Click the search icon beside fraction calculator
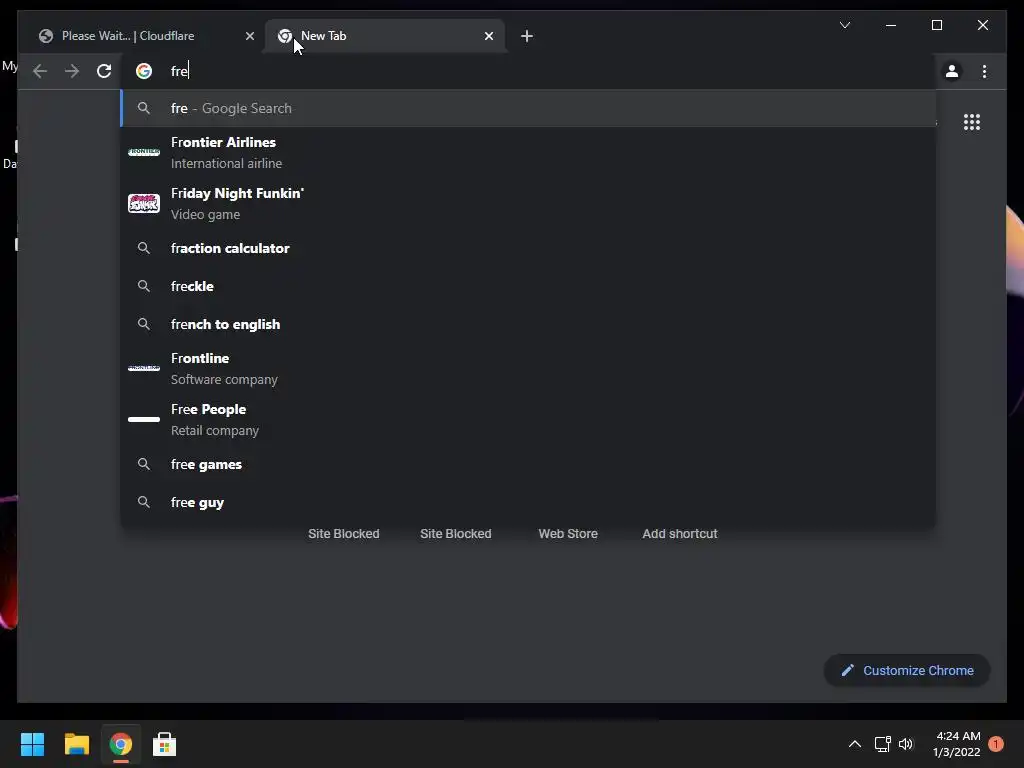The width and height of the screenshot is (1024, 768). (144, 248)
